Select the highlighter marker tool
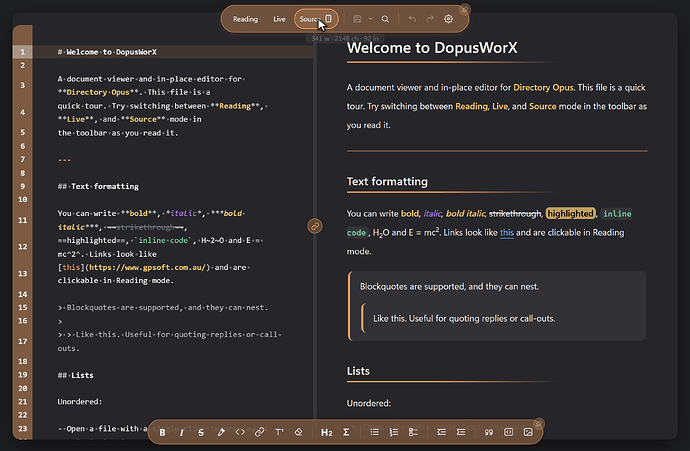The height and width of the screenshot is (451, 690). pos(221,432)
